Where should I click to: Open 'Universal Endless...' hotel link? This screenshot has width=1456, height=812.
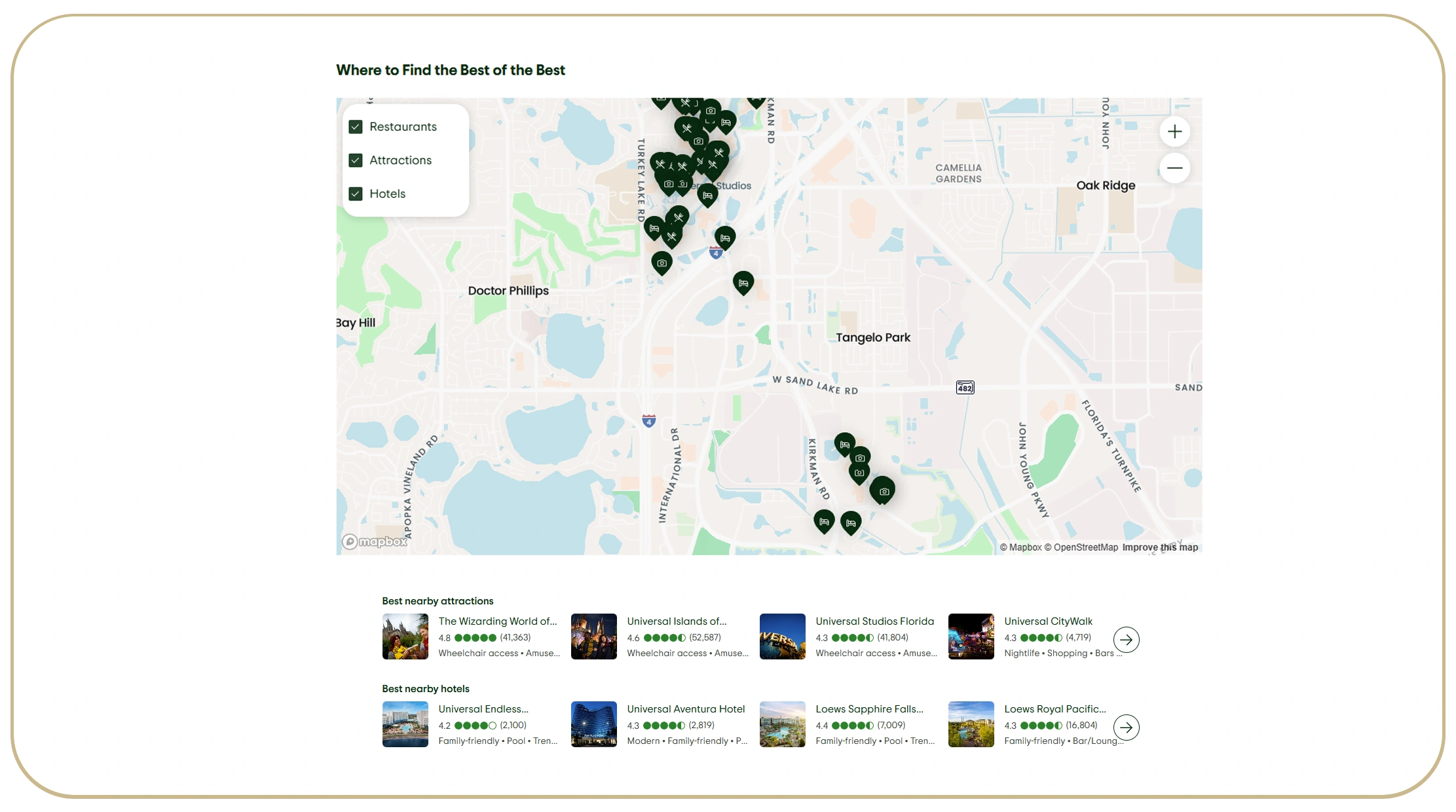tap(483, 709)
